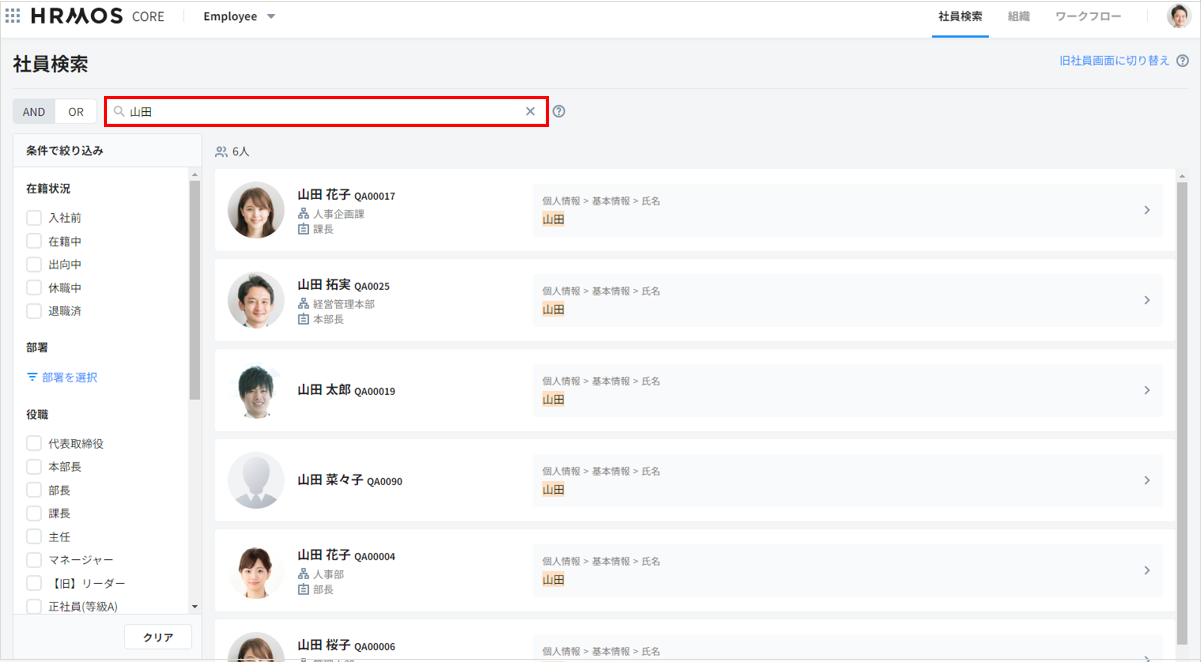Check the 在籍中 checkbox

34,241
